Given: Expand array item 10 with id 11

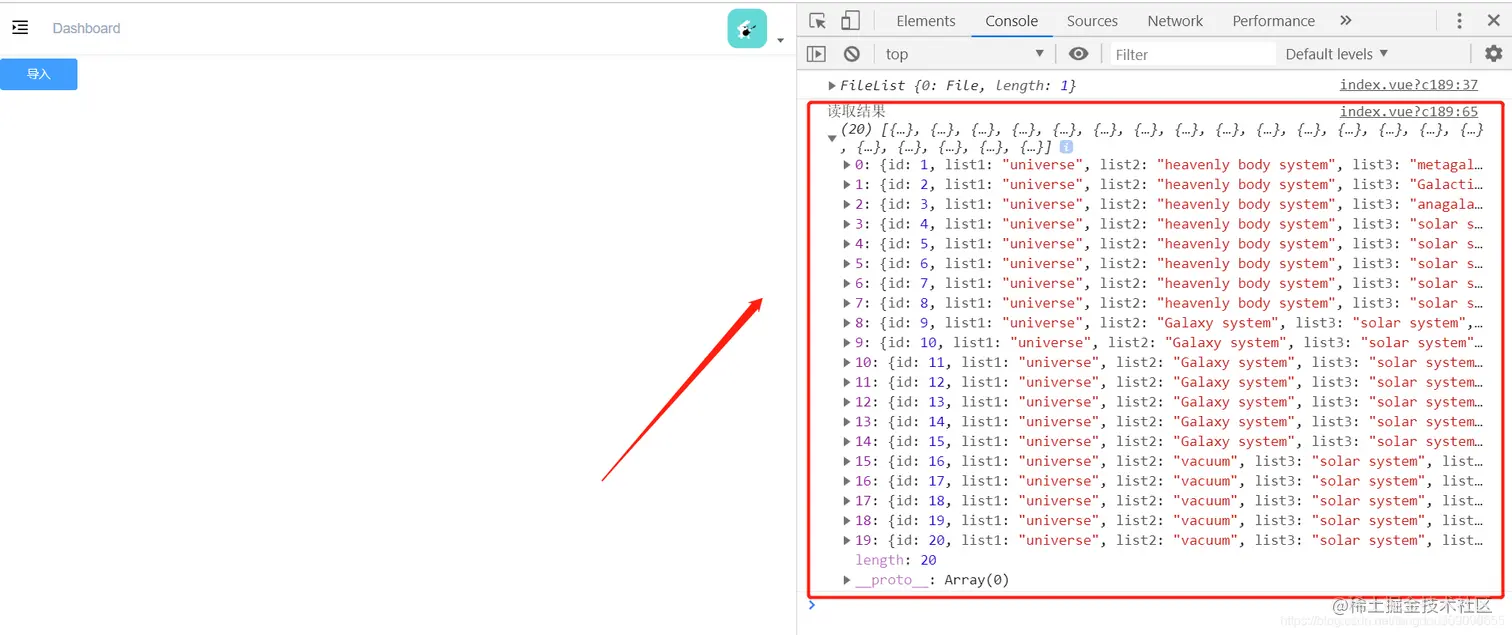Looking at the screenshot, I should click(x=848, y=363).
